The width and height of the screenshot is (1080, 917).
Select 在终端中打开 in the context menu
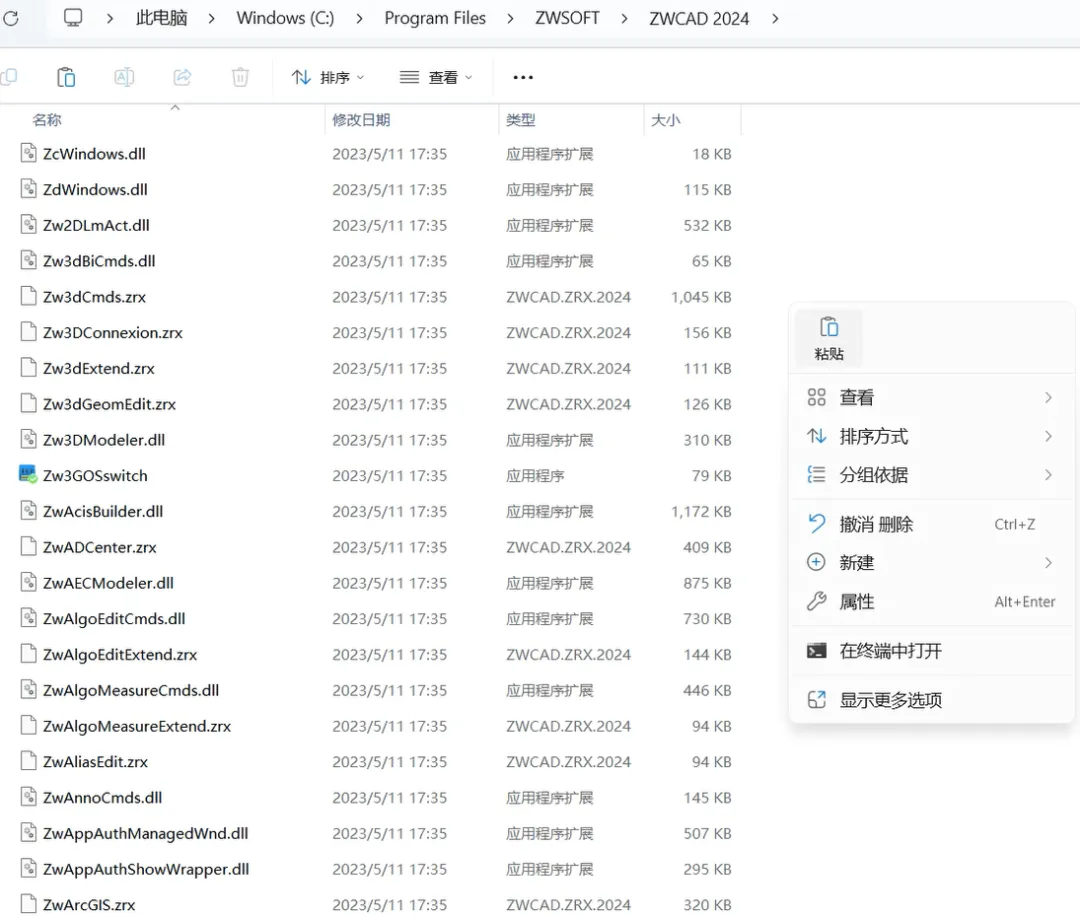[931, 651]
